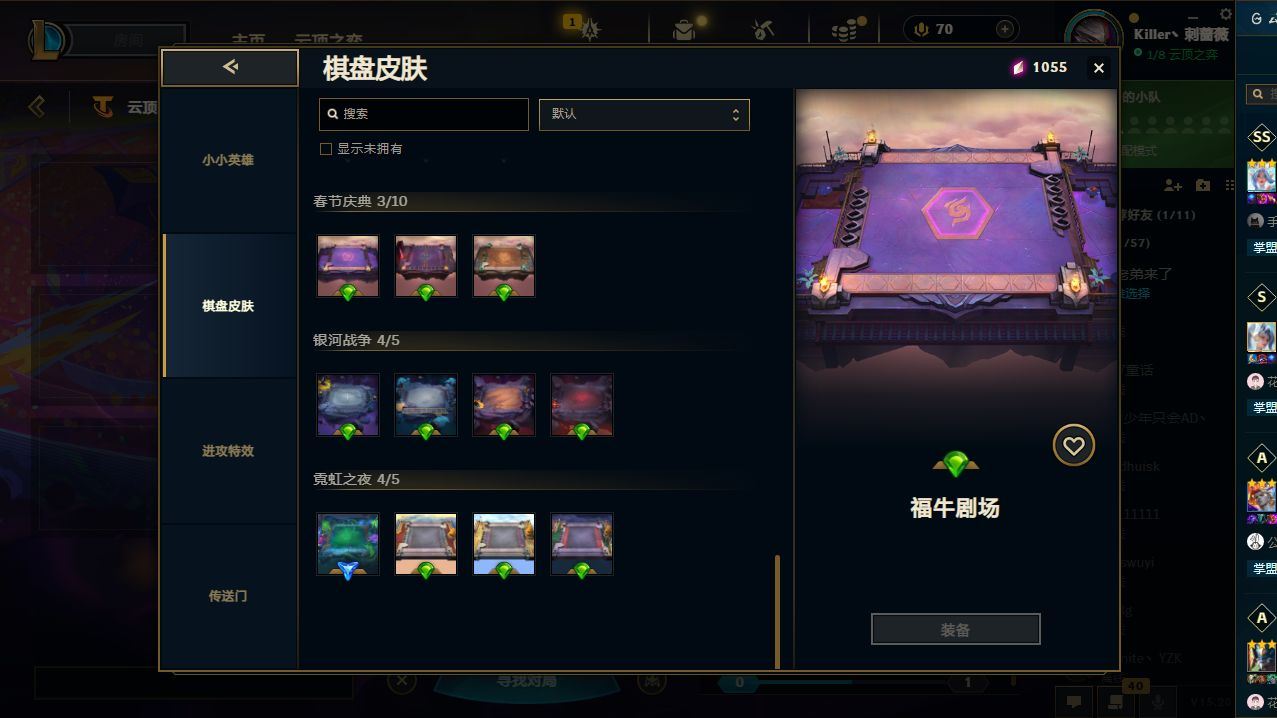Click the 装备 equip button
Screen dimensions: 1277x718
pos(955,630)
